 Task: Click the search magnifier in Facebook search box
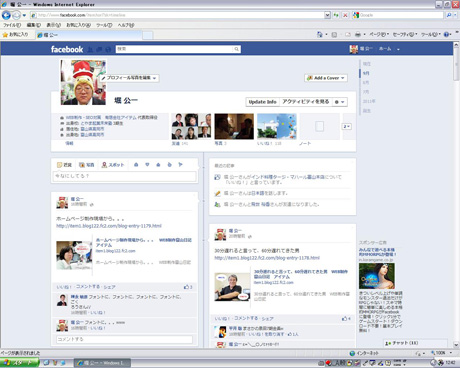pyautogui.click(x=236, y=49)
